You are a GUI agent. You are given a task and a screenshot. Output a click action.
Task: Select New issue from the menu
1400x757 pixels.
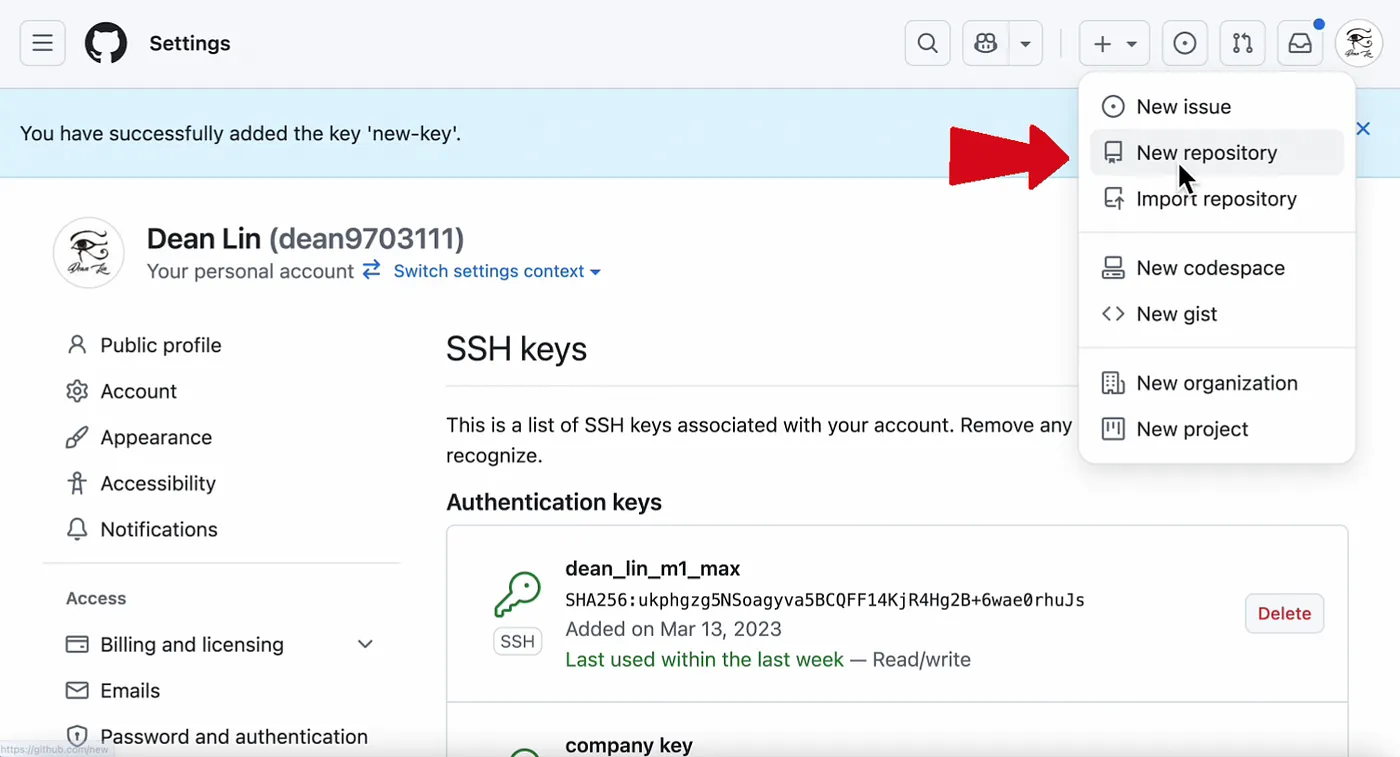1217,107
